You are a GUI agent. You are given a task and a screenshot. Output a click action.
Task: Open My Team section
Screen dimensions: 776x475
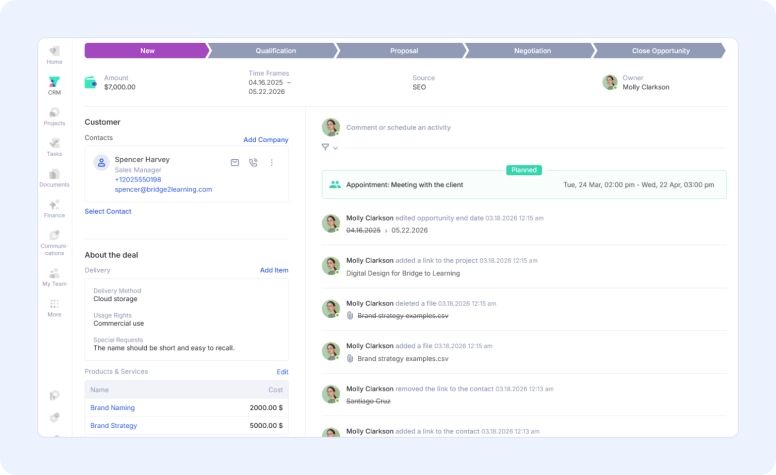tap(54, 277)
